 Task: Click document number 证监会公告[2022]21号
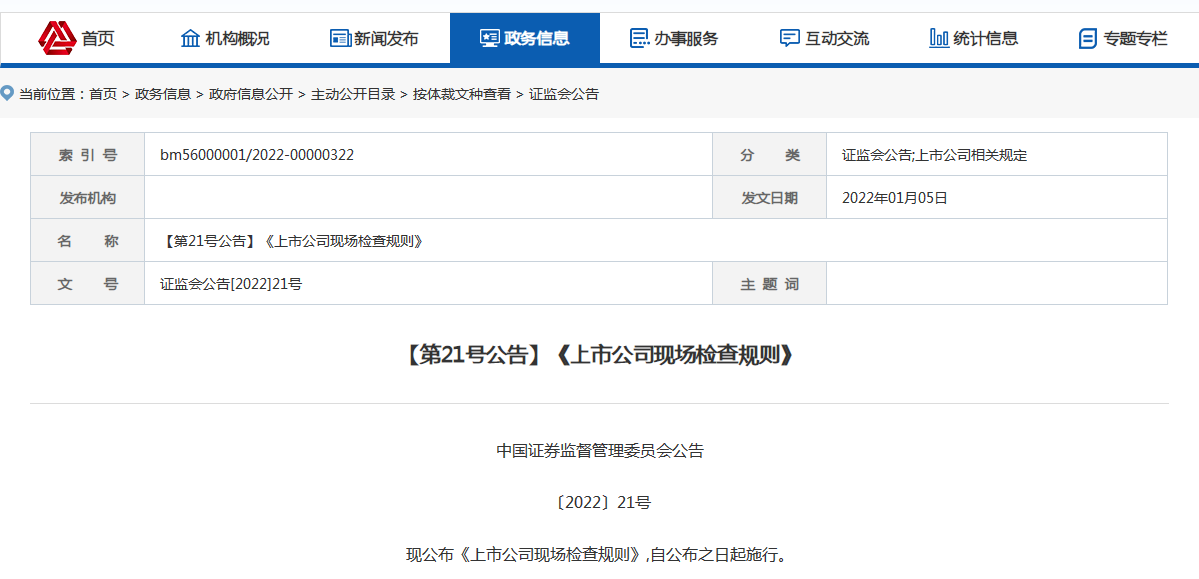point(231,285)
